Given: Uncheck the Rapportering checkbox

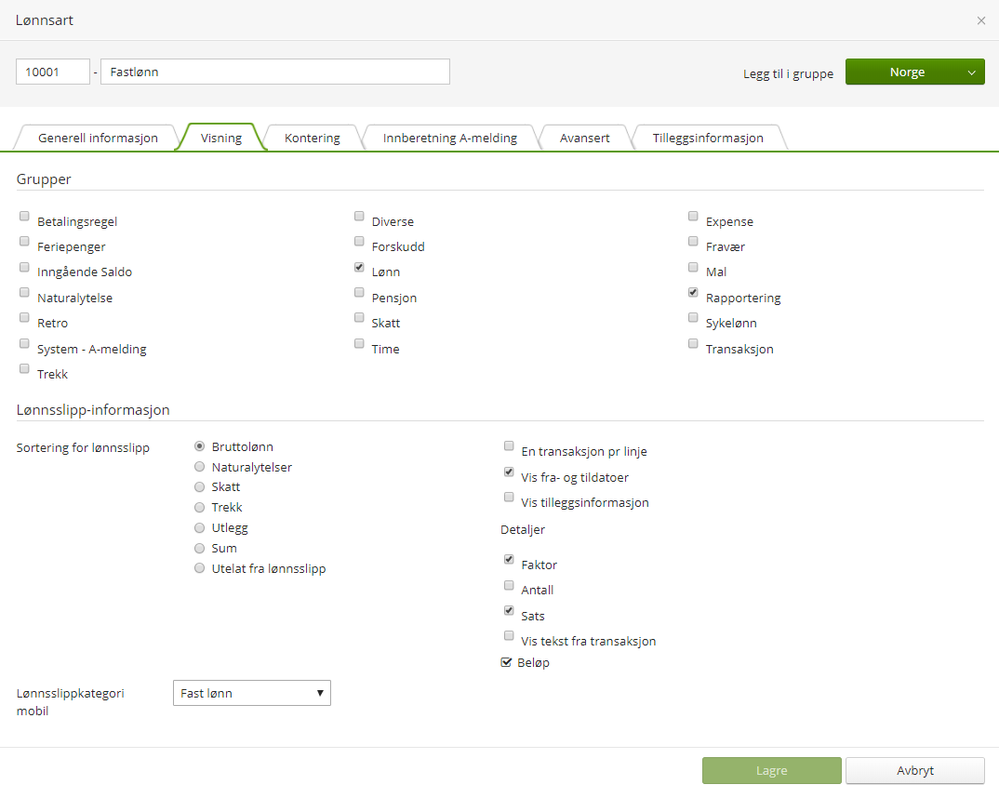Looking at the screenshot, I should tap(693, 292).
